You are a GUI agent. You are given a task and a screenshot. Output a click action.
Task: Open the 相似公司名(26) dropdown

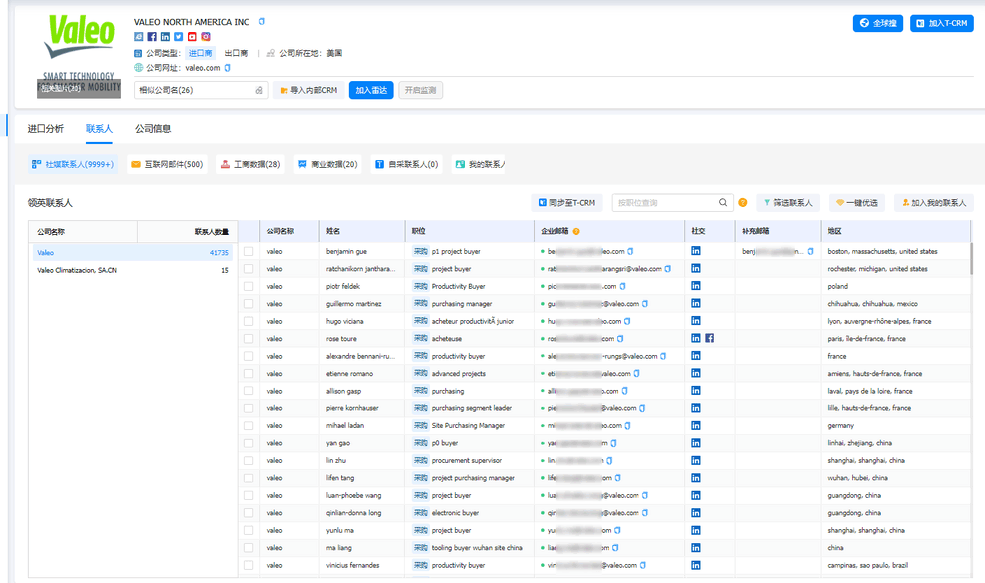(201, 90)
